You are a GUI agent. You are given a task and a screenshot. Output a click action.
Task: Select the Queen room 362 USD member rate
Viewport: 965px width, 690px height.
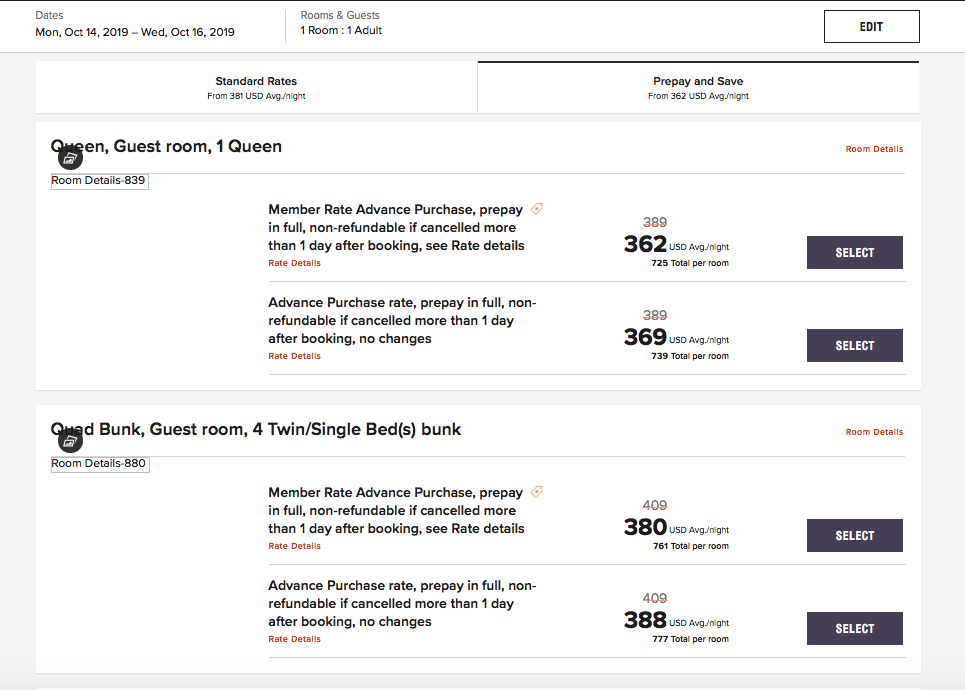854,253
